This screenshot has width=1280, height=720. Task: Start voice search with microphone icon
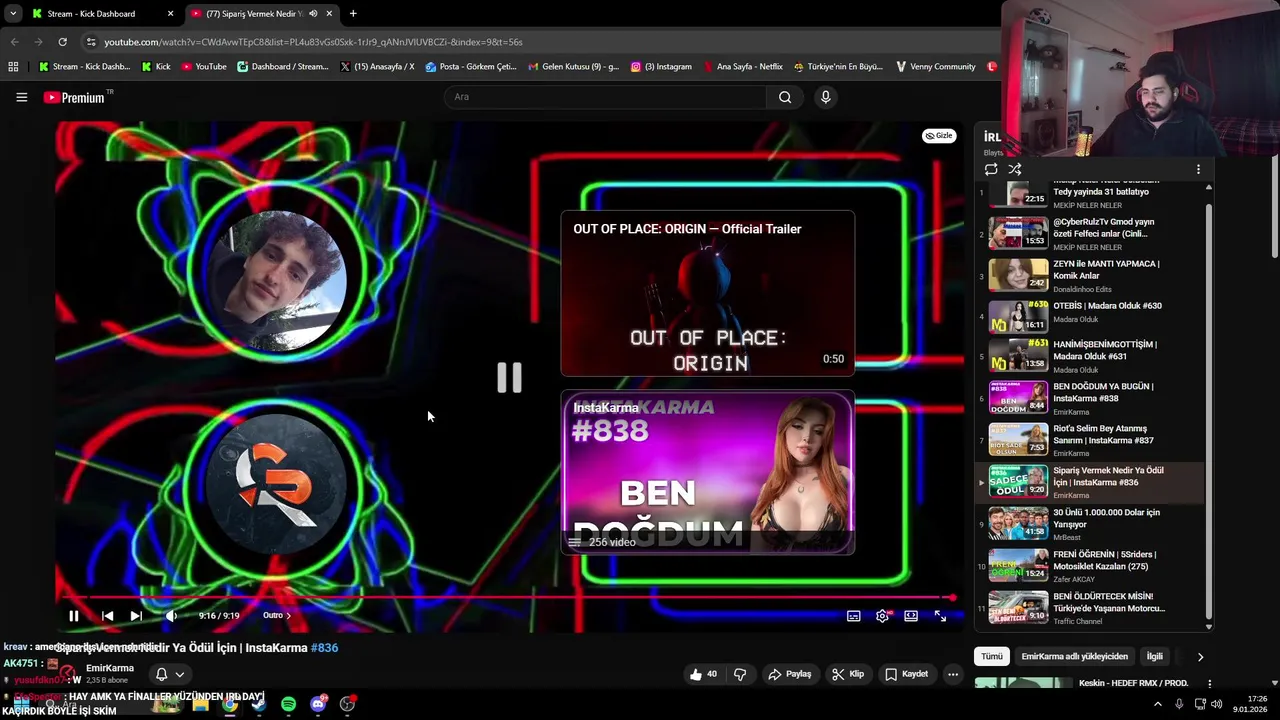pos(825,97)
